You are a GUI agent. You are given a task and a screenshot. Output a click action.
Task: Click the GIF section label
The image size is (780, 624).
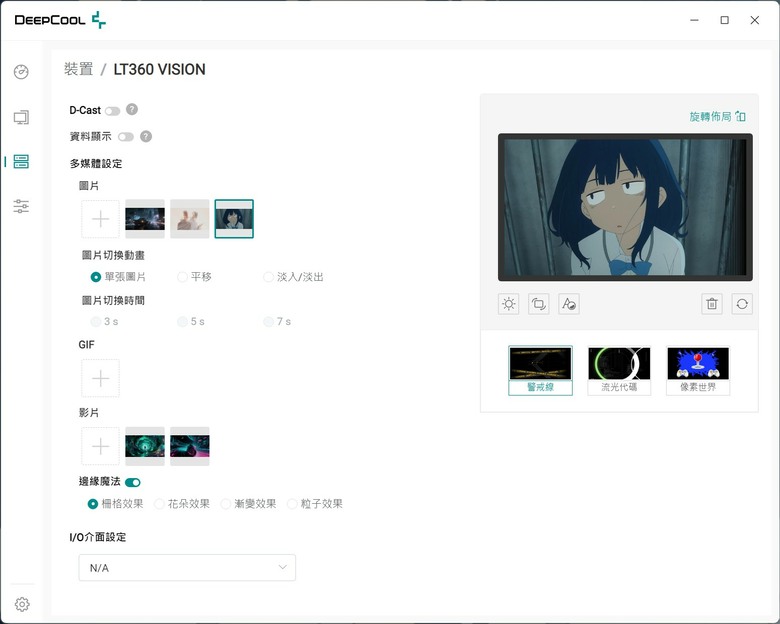click(x=87, y=344)
